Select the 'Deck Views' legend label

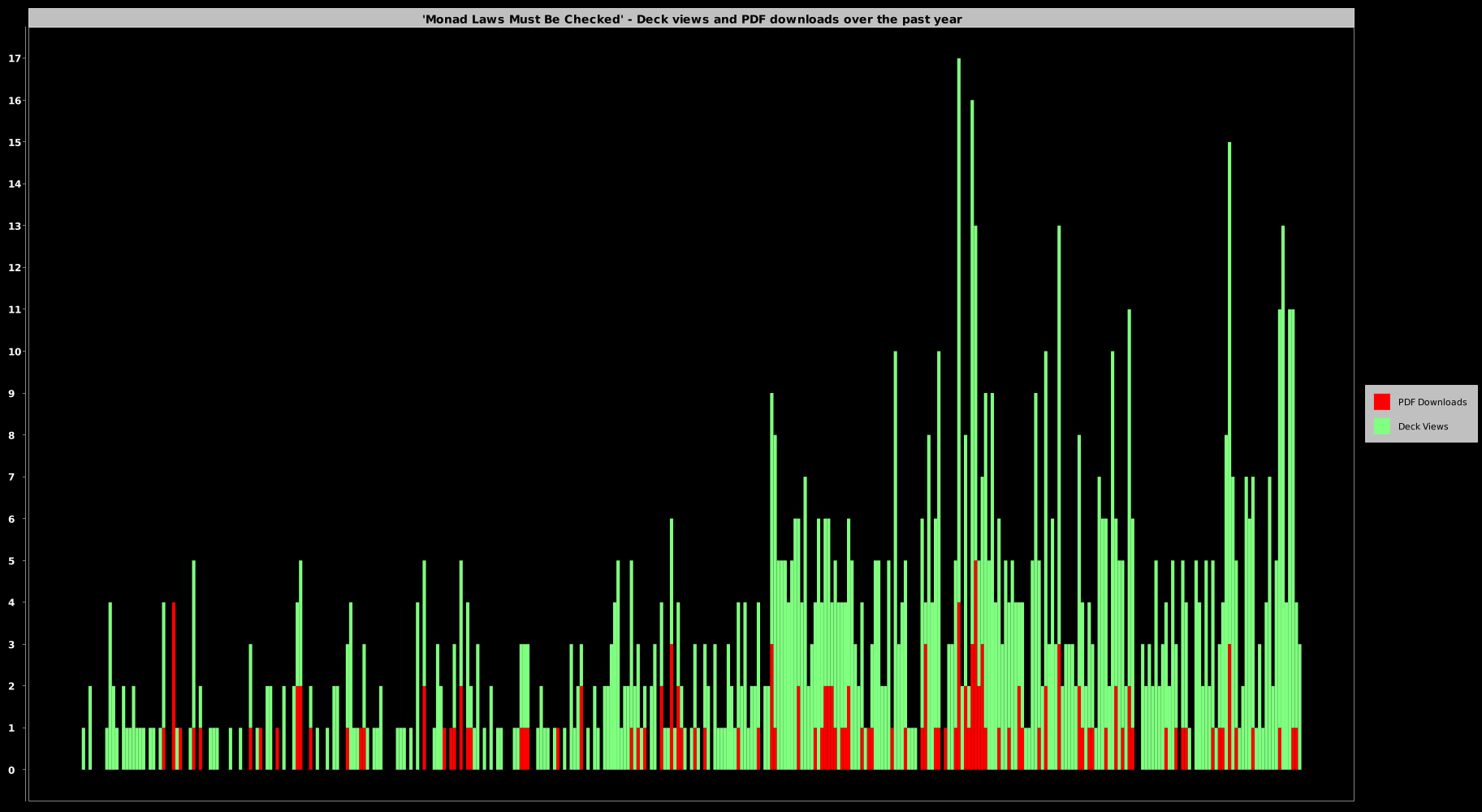[x=1423, y=426]
